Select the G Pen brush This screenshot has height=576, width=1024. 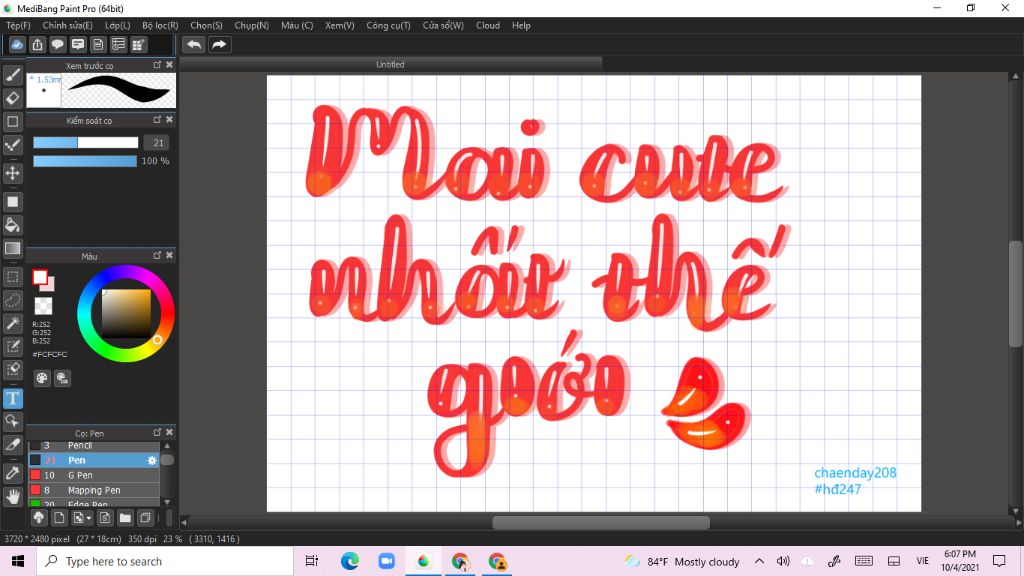[94, 475]
